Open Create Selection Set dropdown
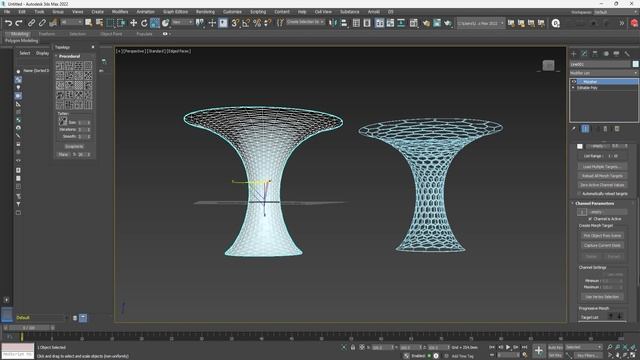 point(306,22)
